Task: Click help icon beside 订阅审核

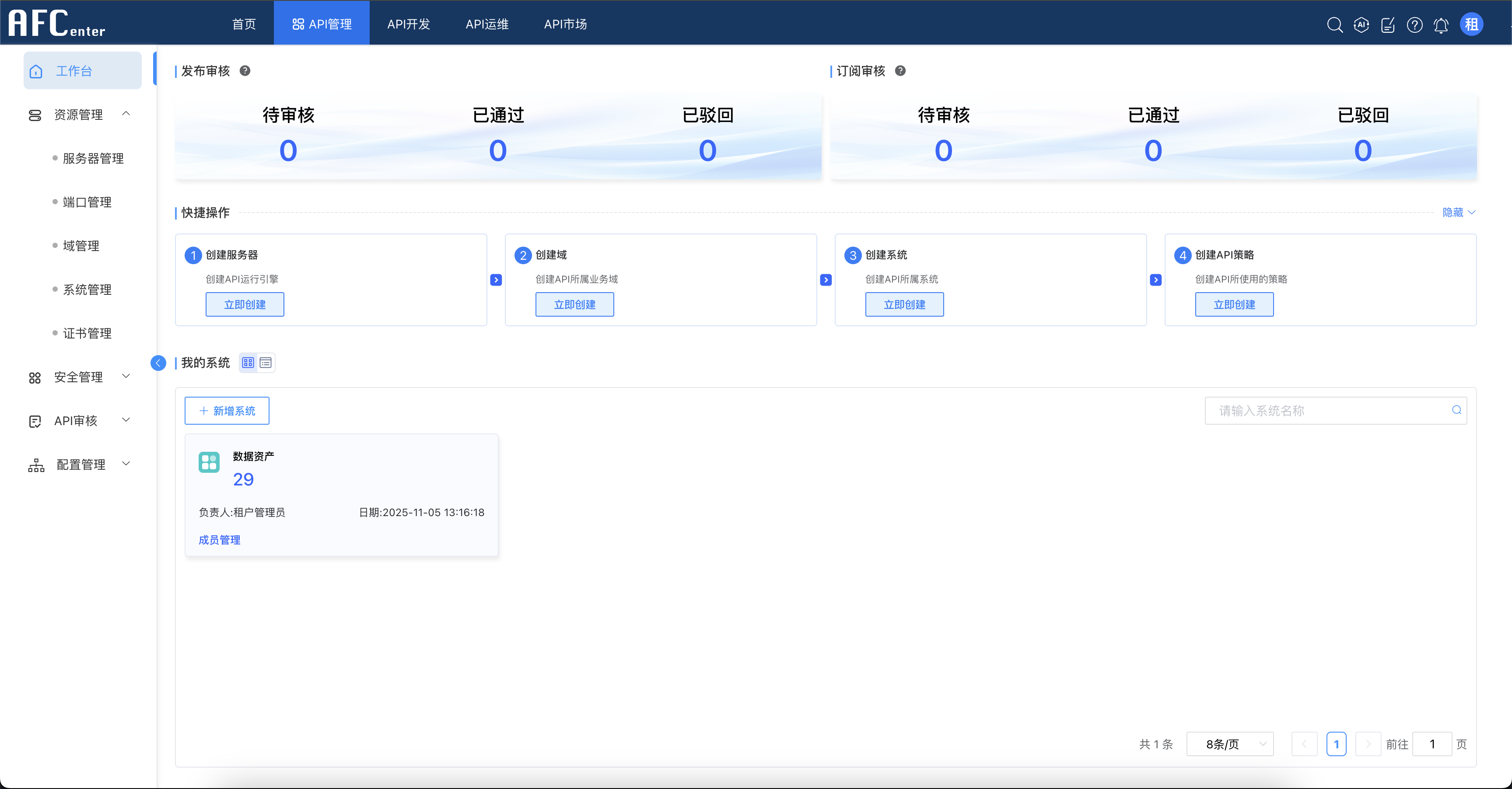Action: coord(900,70)
